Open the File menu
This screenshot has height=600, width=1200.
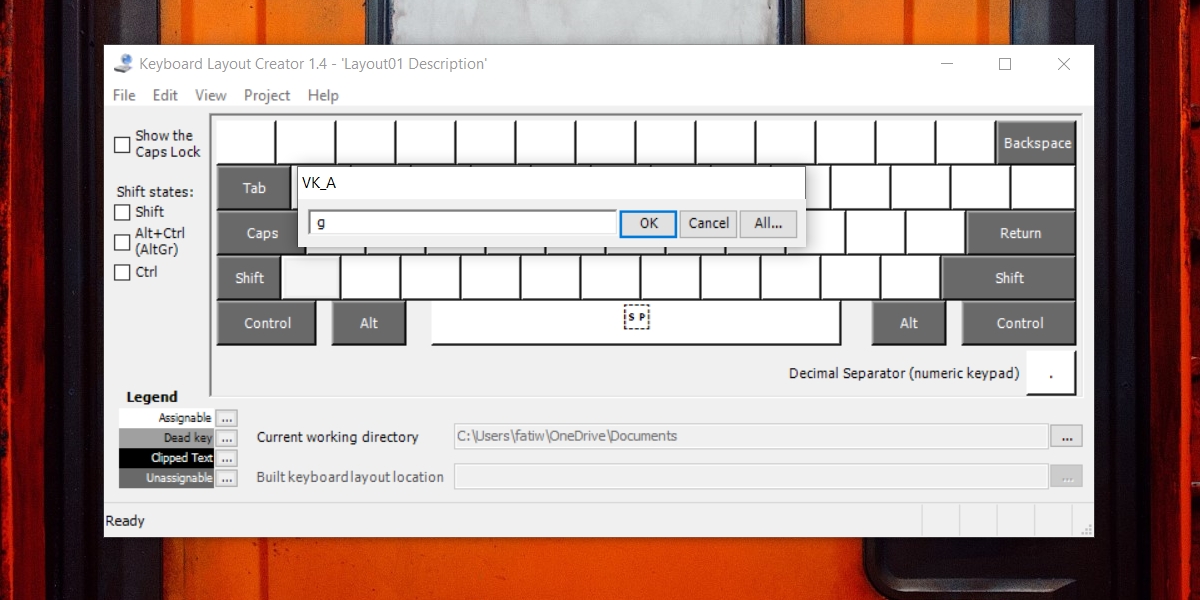[x=123, y=95]
